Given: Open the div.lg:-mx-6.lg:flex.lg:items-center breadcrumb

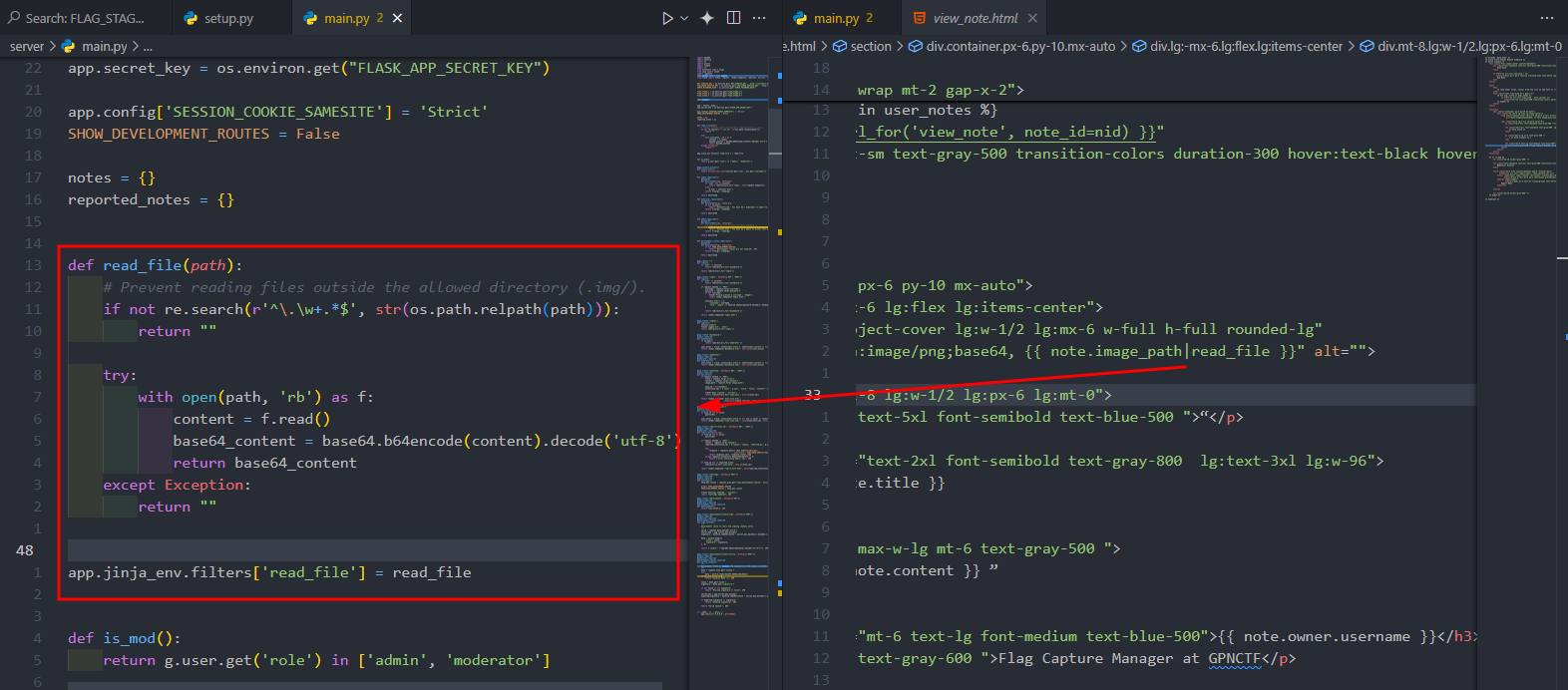Looking at the screenshot, I should click(1247, 46).
